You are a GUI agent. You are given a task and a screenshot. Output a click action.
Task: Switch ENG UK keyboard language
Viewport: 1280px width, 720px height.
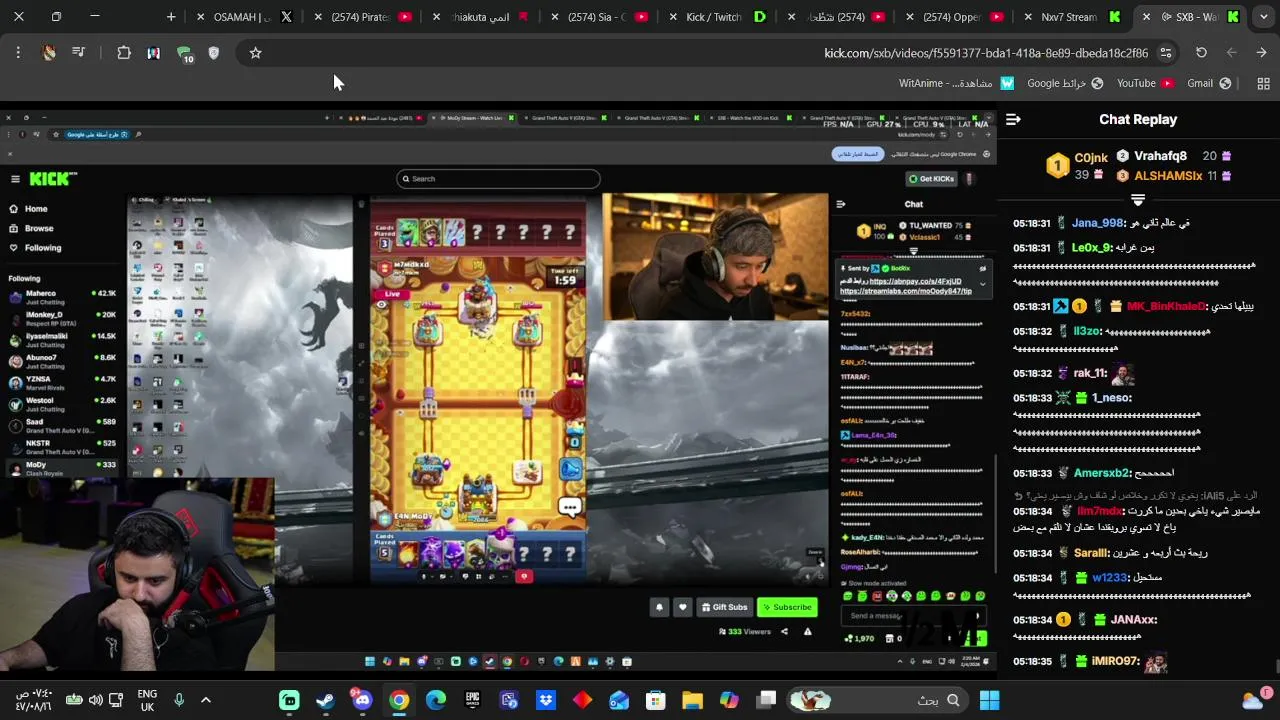(147, 700)
